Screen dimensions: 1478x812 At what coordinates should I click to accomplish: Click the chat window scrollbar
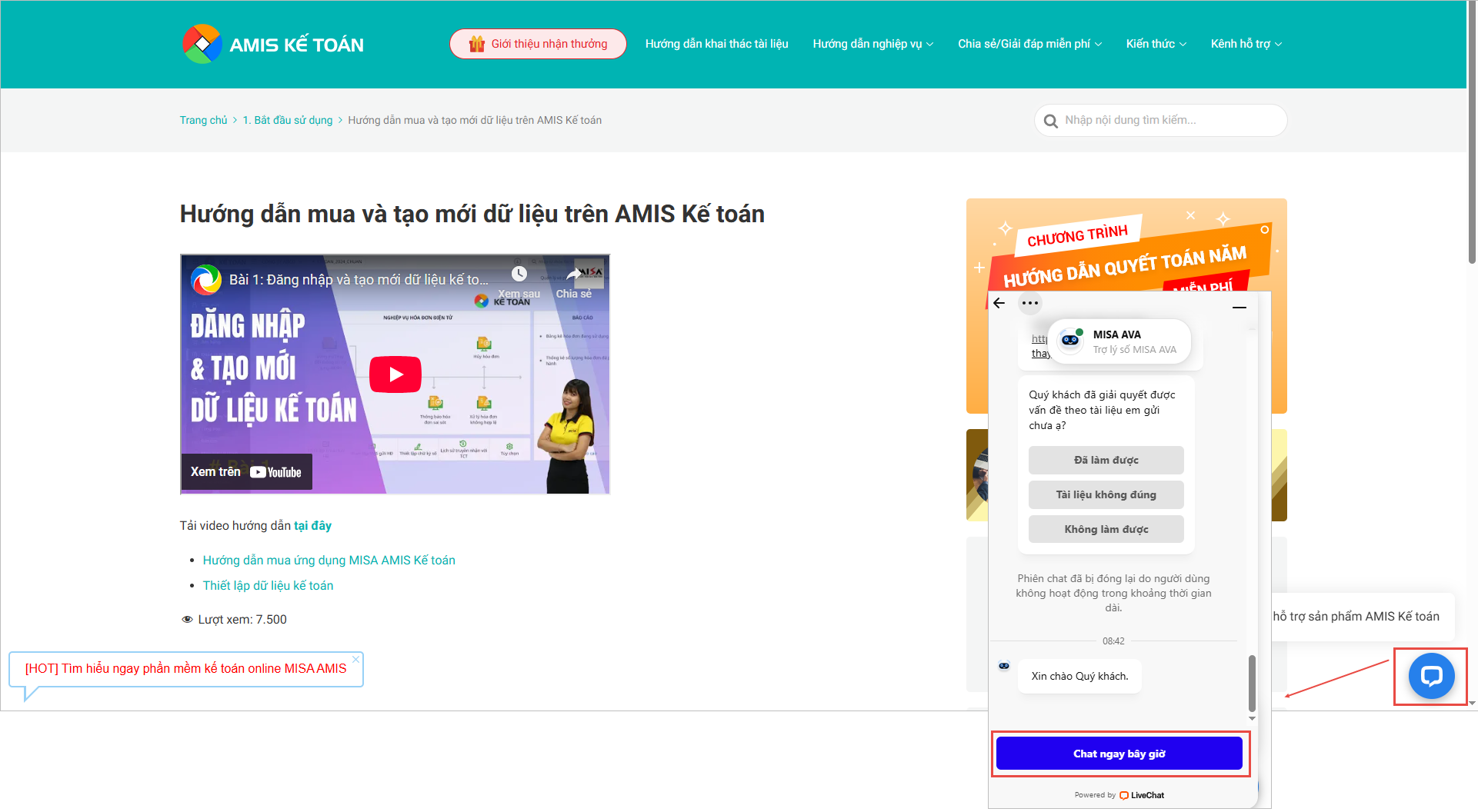click(x=1252, y=683)
